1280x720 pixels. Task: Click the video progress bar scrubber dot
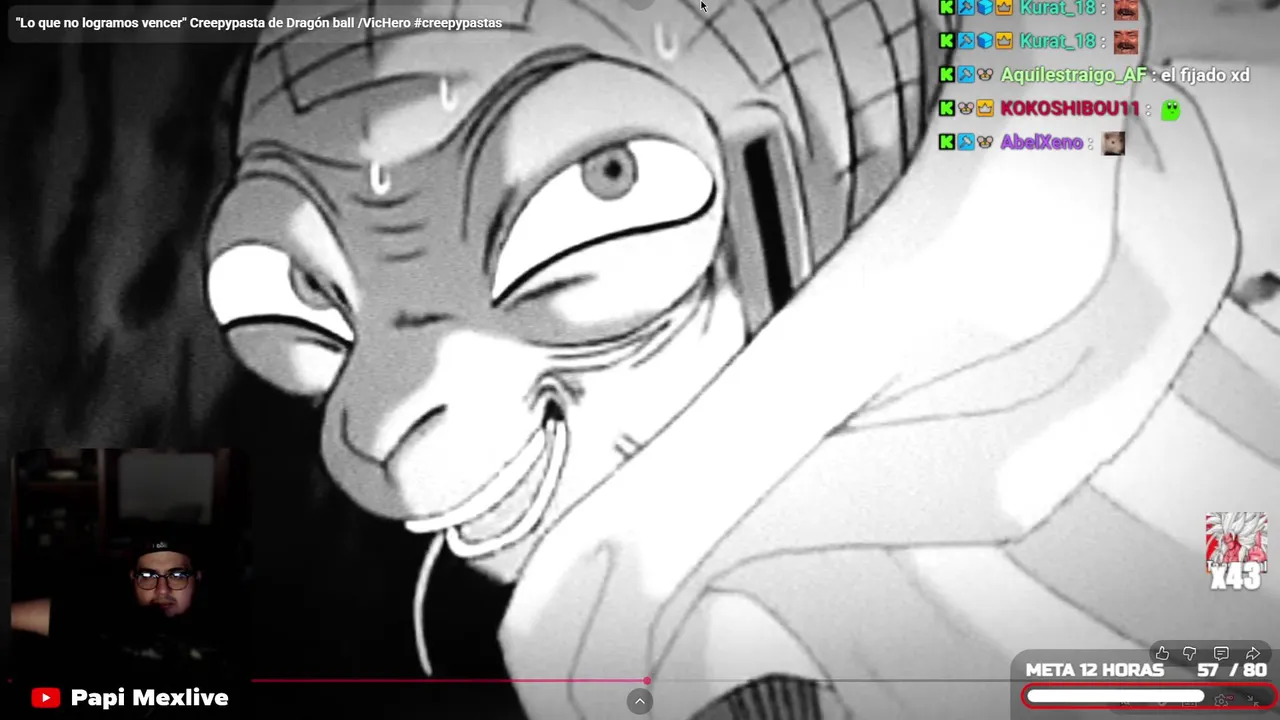tap(647, 681)
